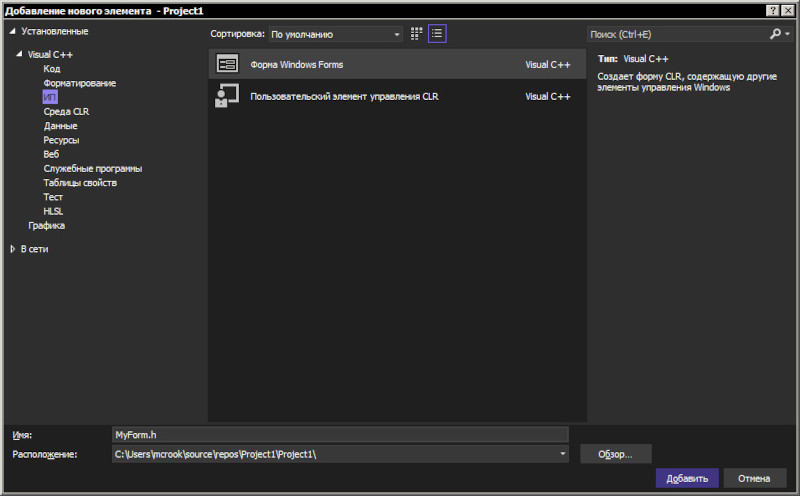800x496 pixels.
Task: Click the help question mark button
Action: point(773,10)
